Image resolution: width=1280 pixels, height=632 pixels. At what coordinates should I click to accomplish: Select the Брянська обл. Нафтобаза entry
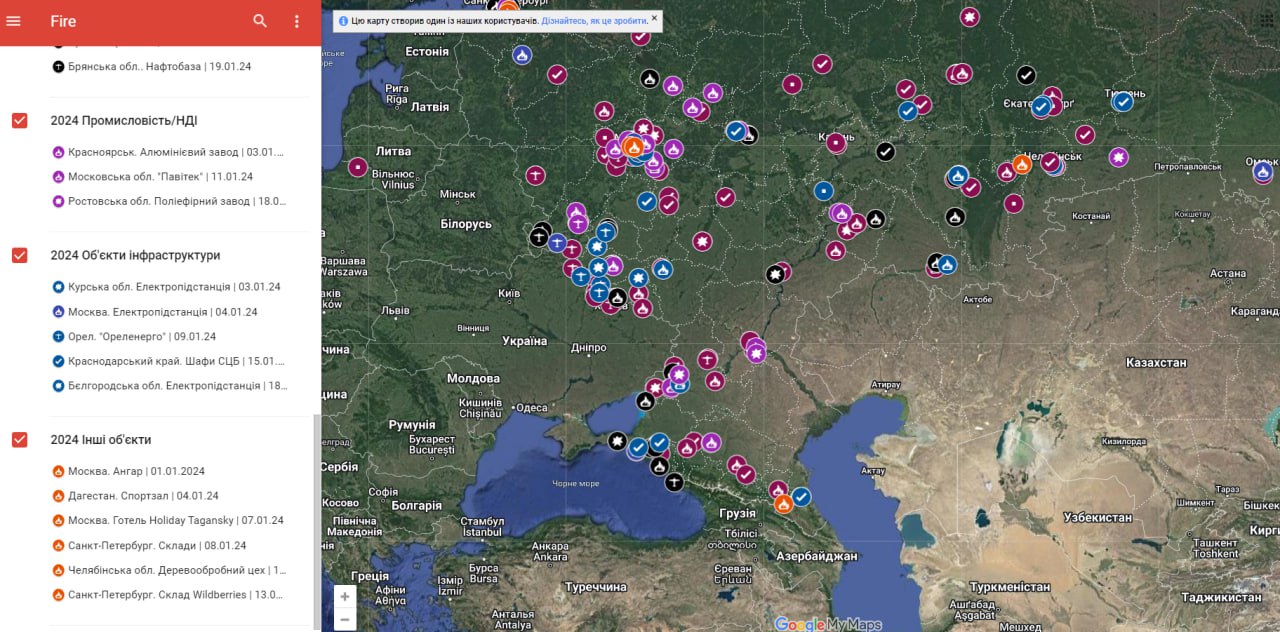(159, 67)
